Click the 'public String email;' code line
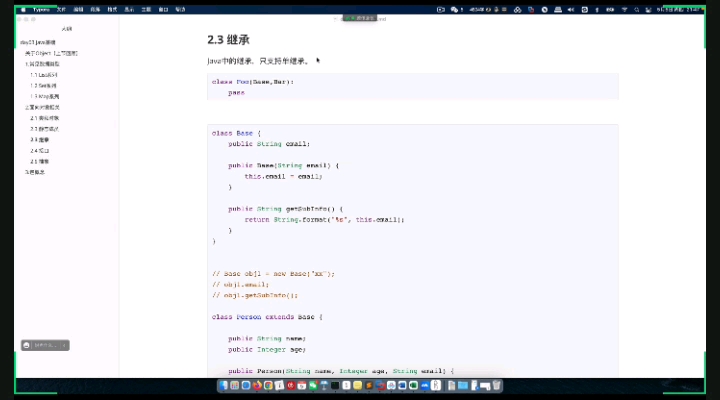Viewport: 720px width, 400px height. pos(269,144)
